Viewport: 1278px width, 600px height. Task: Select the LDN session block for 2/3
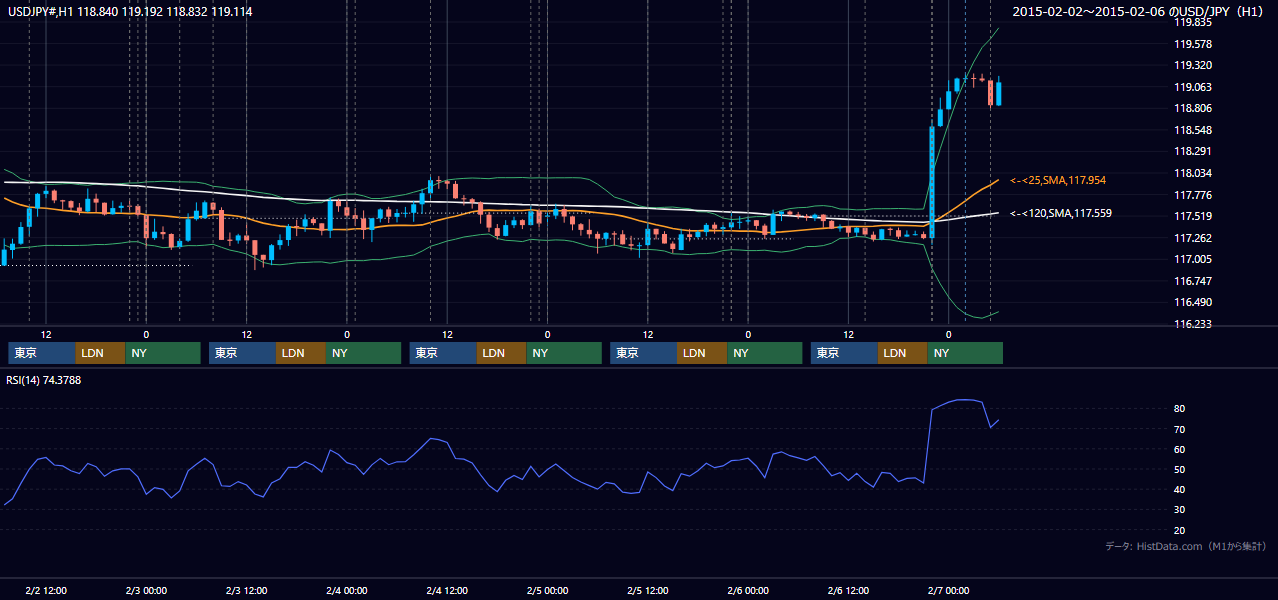click(x=301, y=353)
